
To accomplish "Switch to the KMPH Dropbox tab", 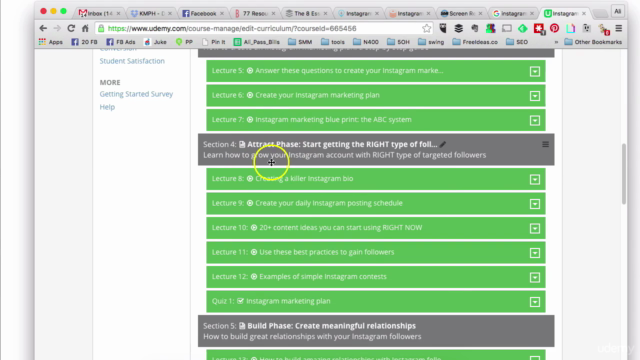I will pos(150,13).
